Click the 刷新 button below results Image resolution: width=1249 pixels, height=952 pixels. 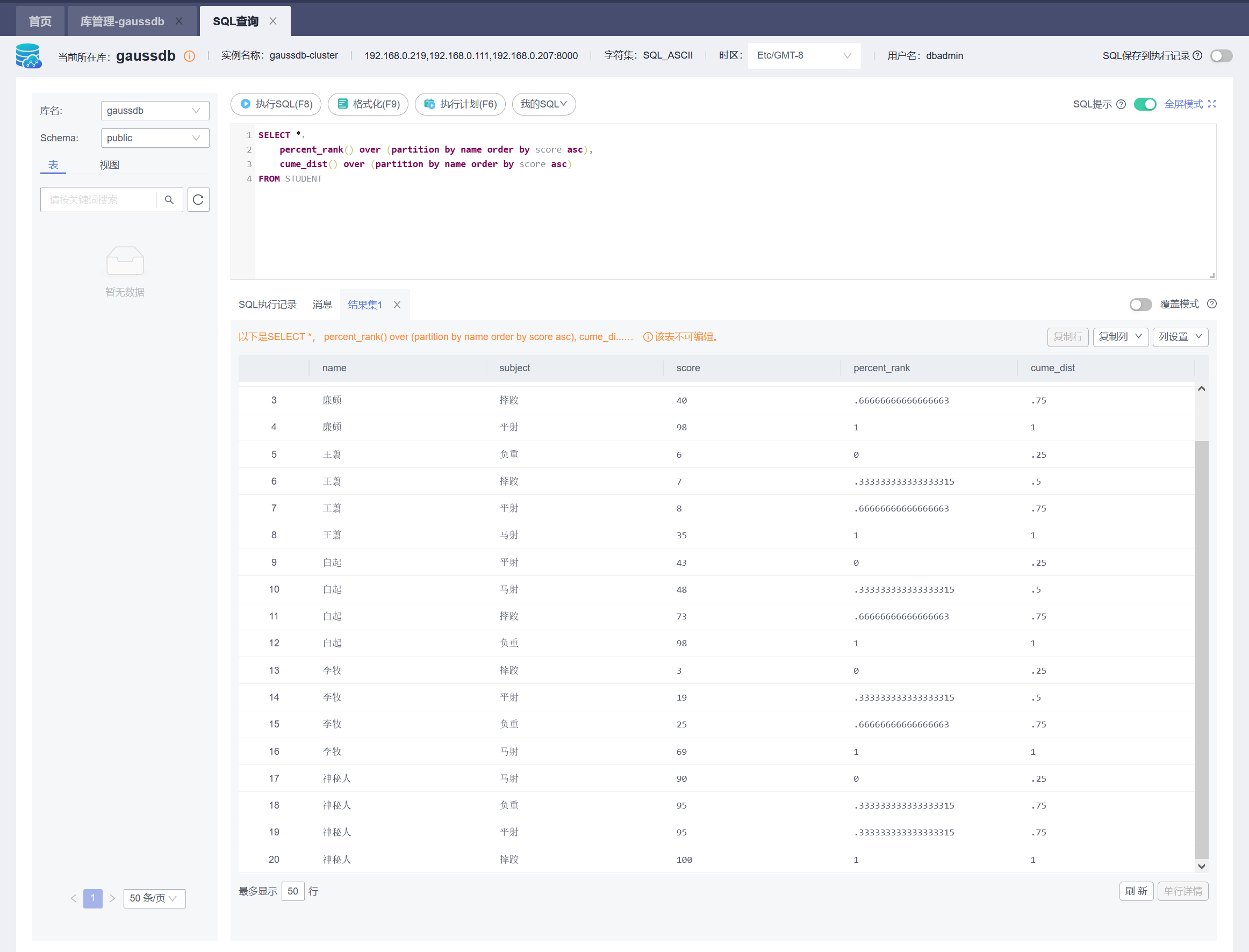[x=1136, y=891]
